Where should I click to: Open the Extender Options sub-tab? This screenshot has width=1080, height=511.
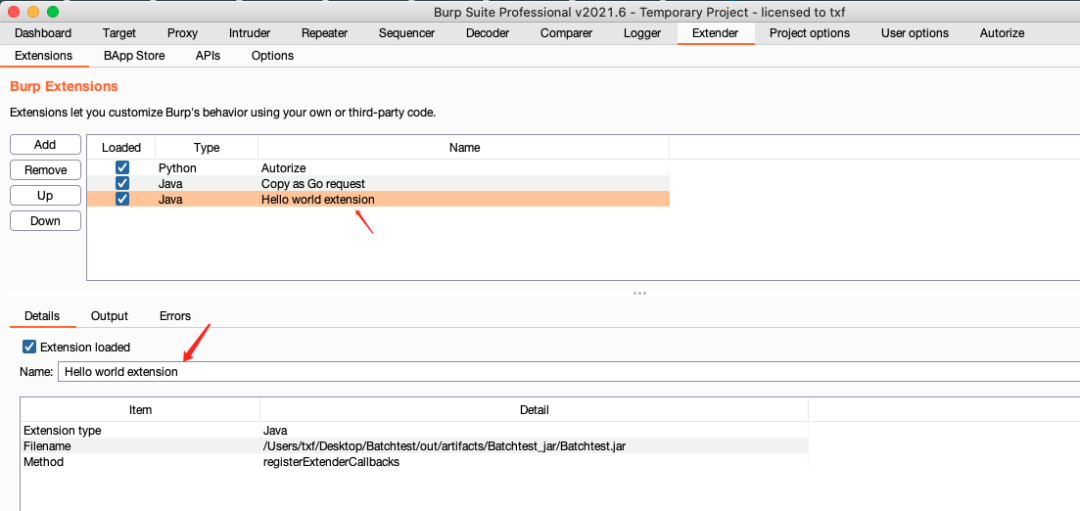pos(273,56)
